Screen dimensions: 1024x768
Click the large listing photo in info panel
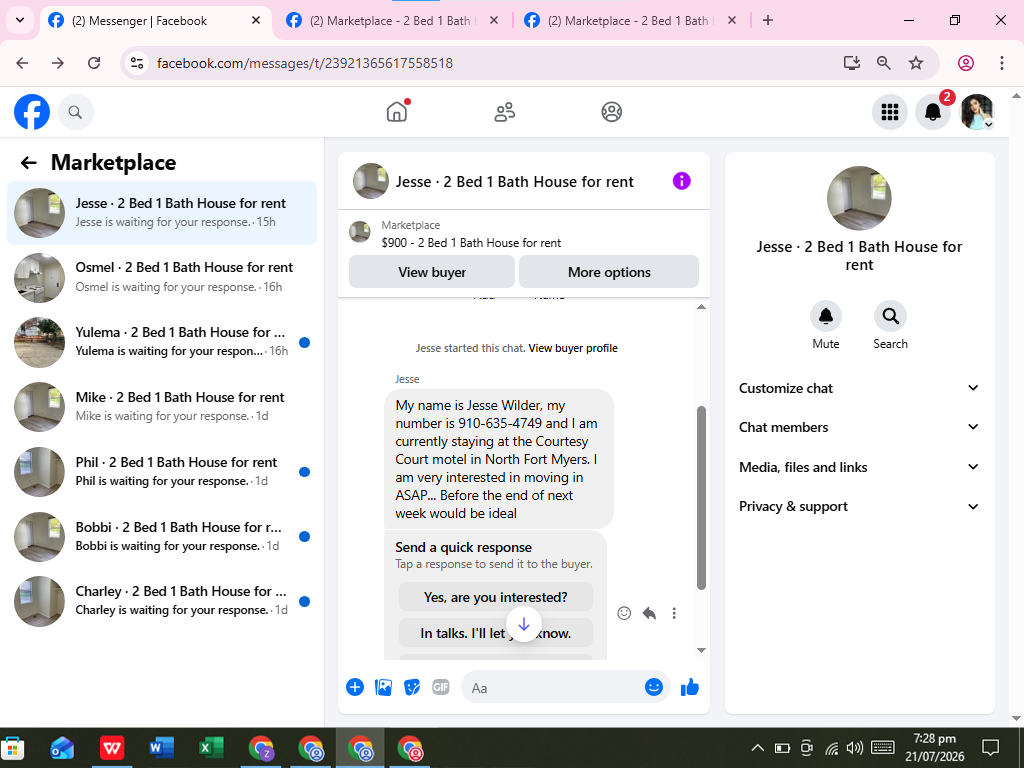[x=859, y=199]
